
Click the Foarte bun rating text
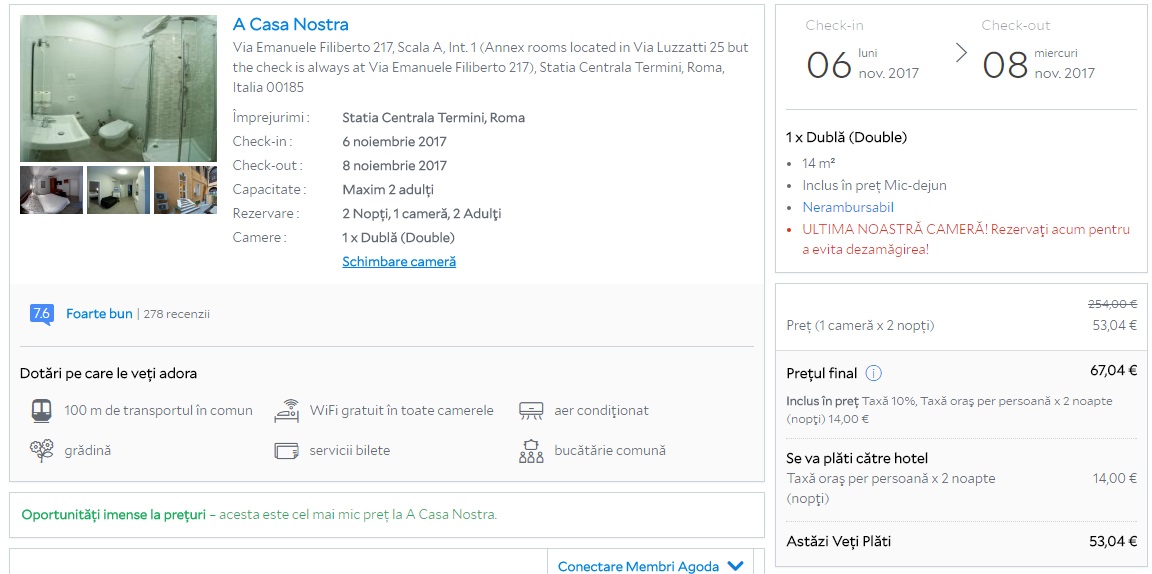pos(99,314)
